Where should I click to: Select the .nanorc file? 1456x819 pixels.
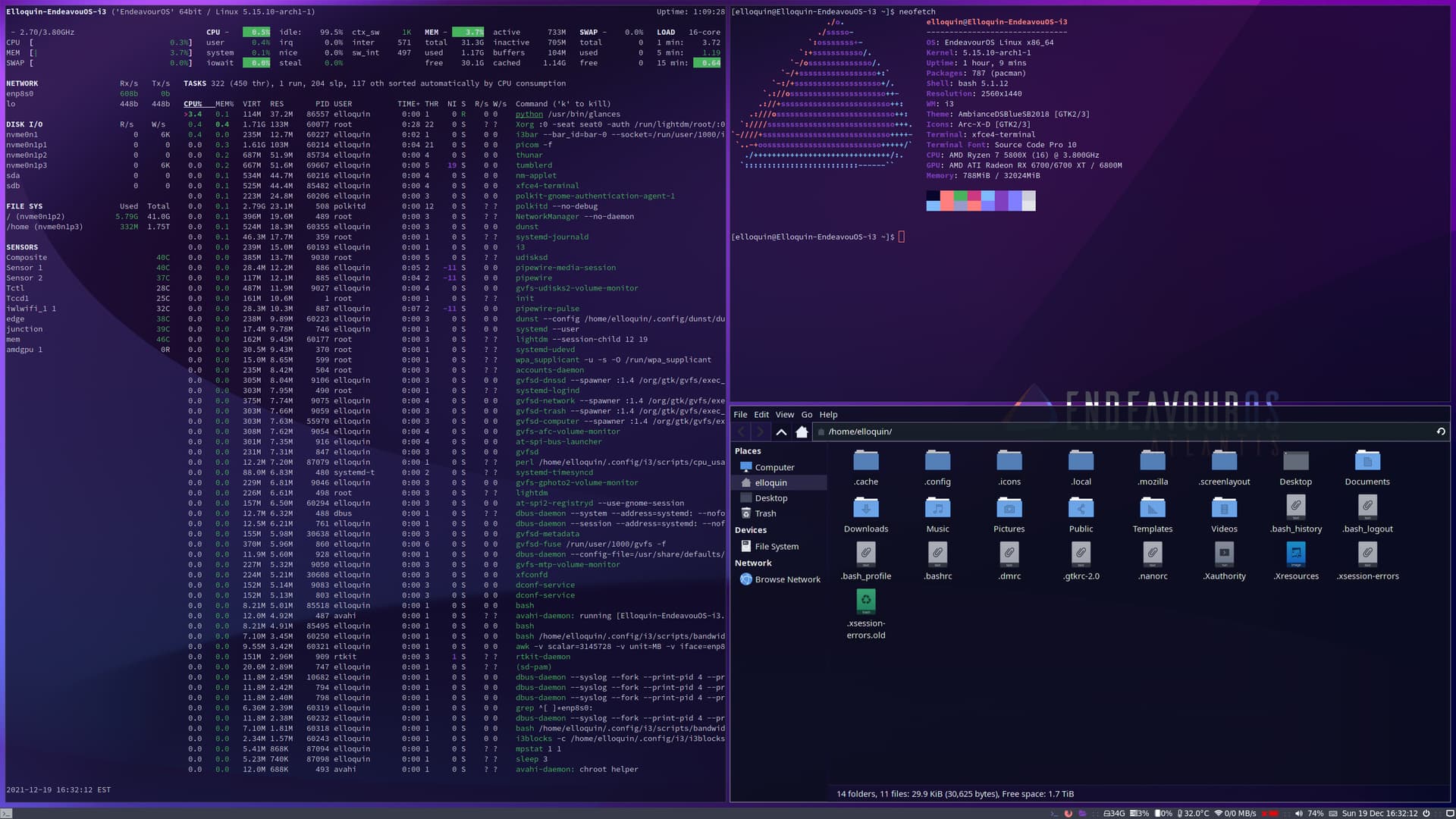pyautogui.click(x=1153, y=561)
